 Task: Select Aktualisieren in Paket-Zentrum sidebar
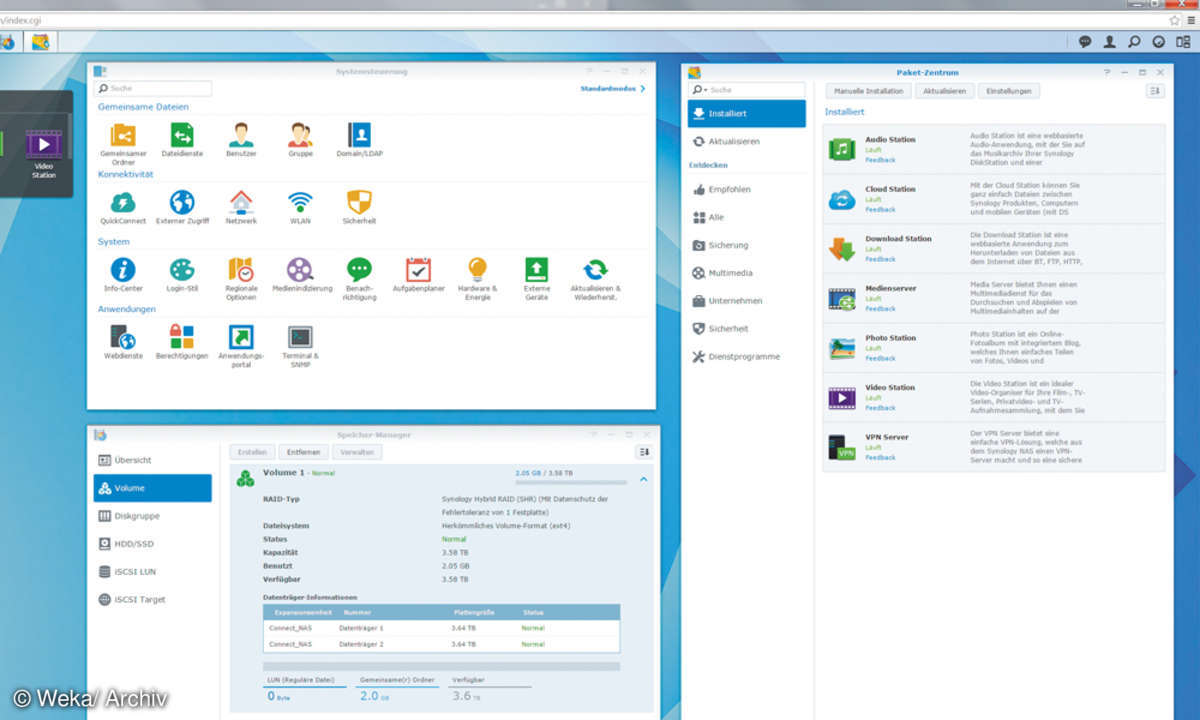747,142
